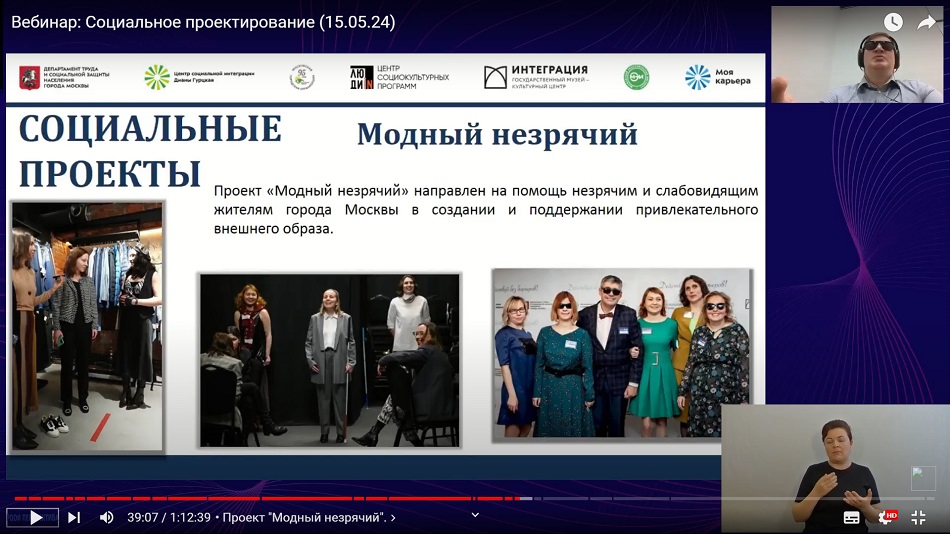Viewport: 950px width, 534px height.
Task: Mute the video with the speaker icon
Action: tap(106, 517)
